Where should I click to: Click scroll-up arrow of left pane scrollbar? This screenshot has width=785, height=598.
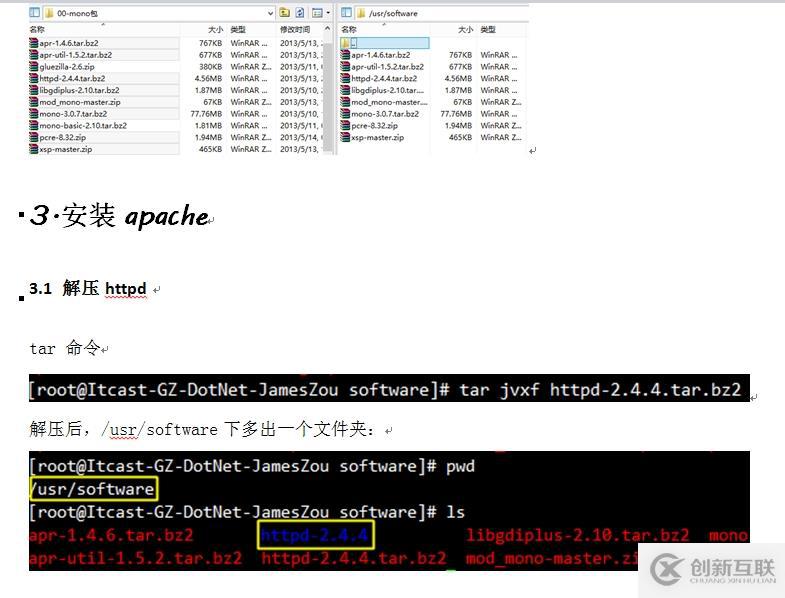point(328,29)
